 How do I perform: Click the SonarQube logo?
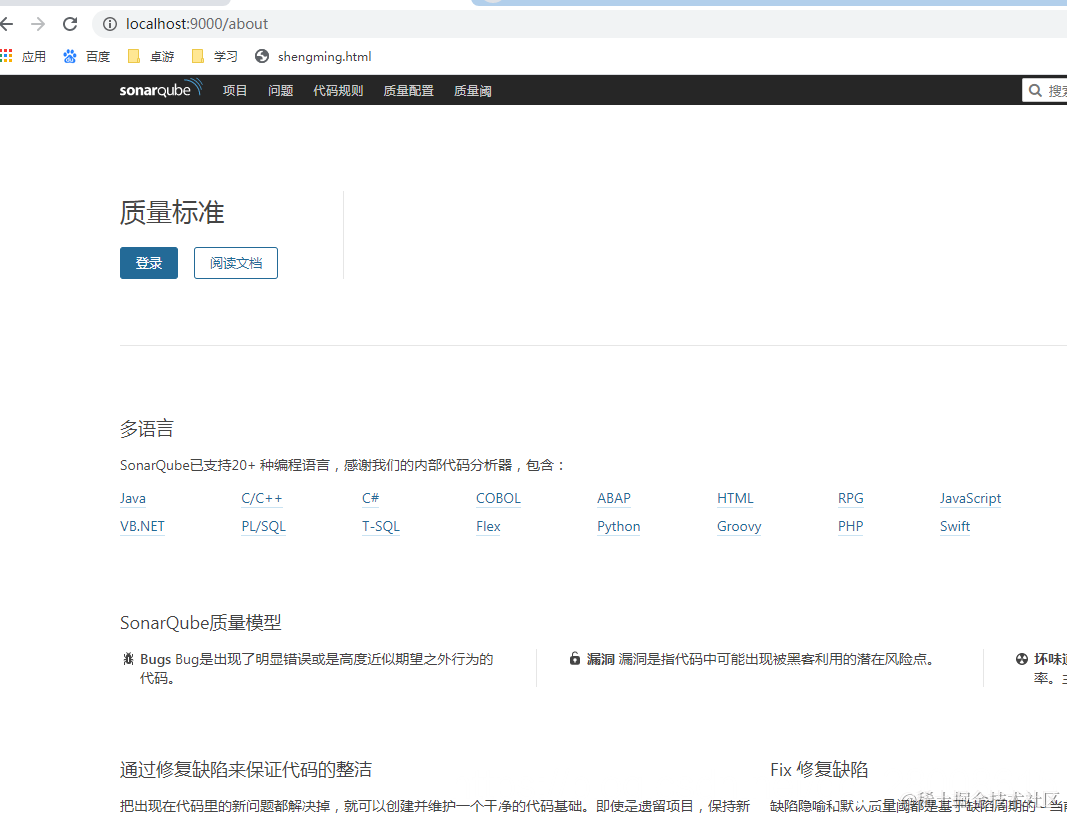pos(159,89)
